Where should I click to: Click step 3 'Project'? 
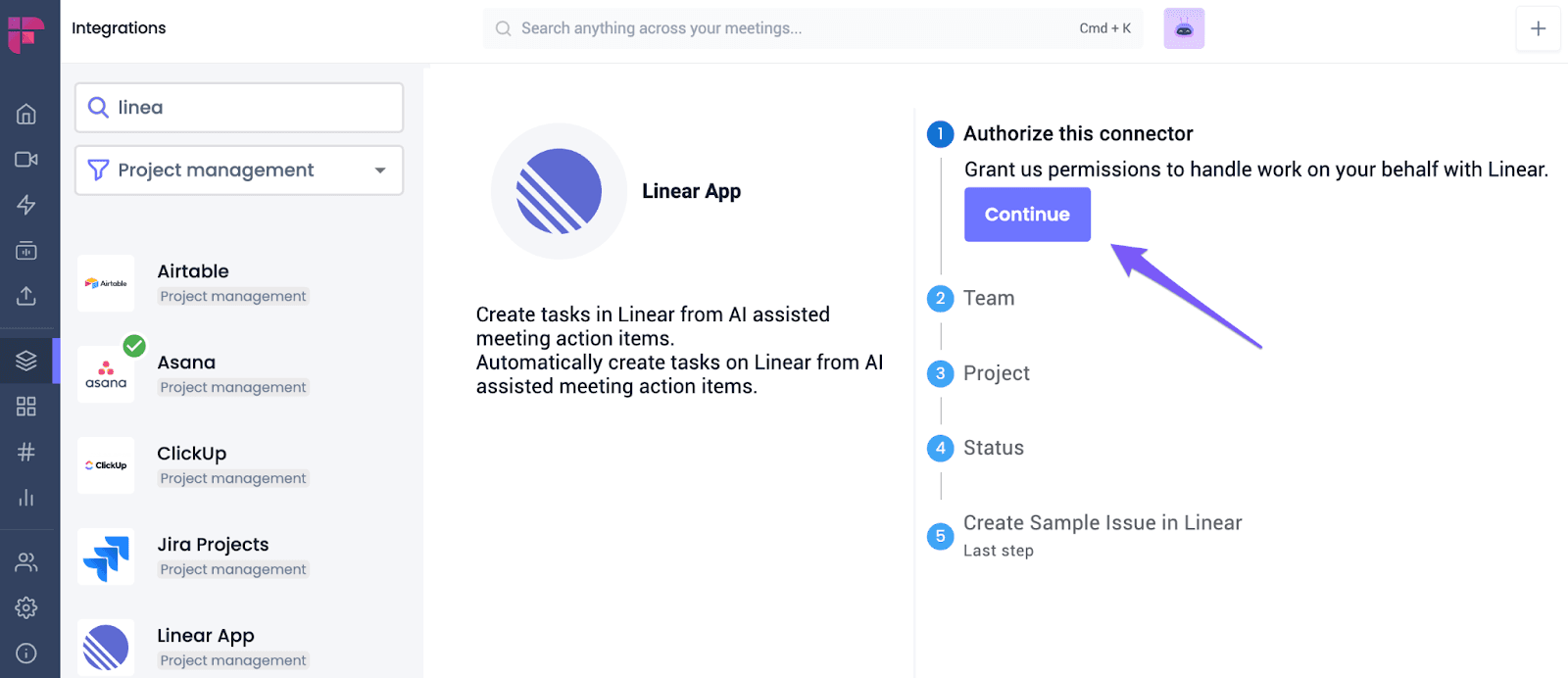point(997,373)
